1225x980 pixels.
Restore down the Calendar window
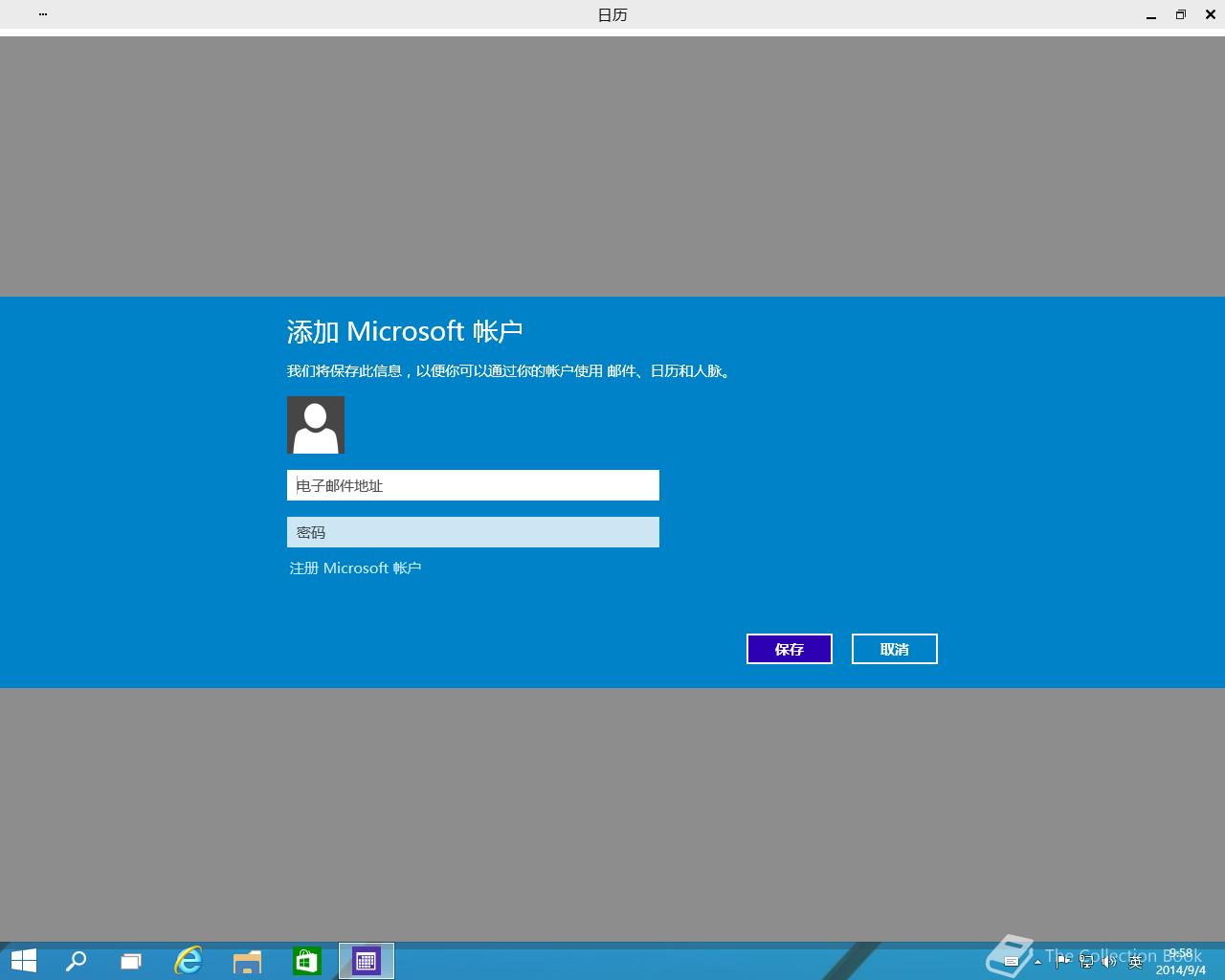click(x=1181, y=14)
